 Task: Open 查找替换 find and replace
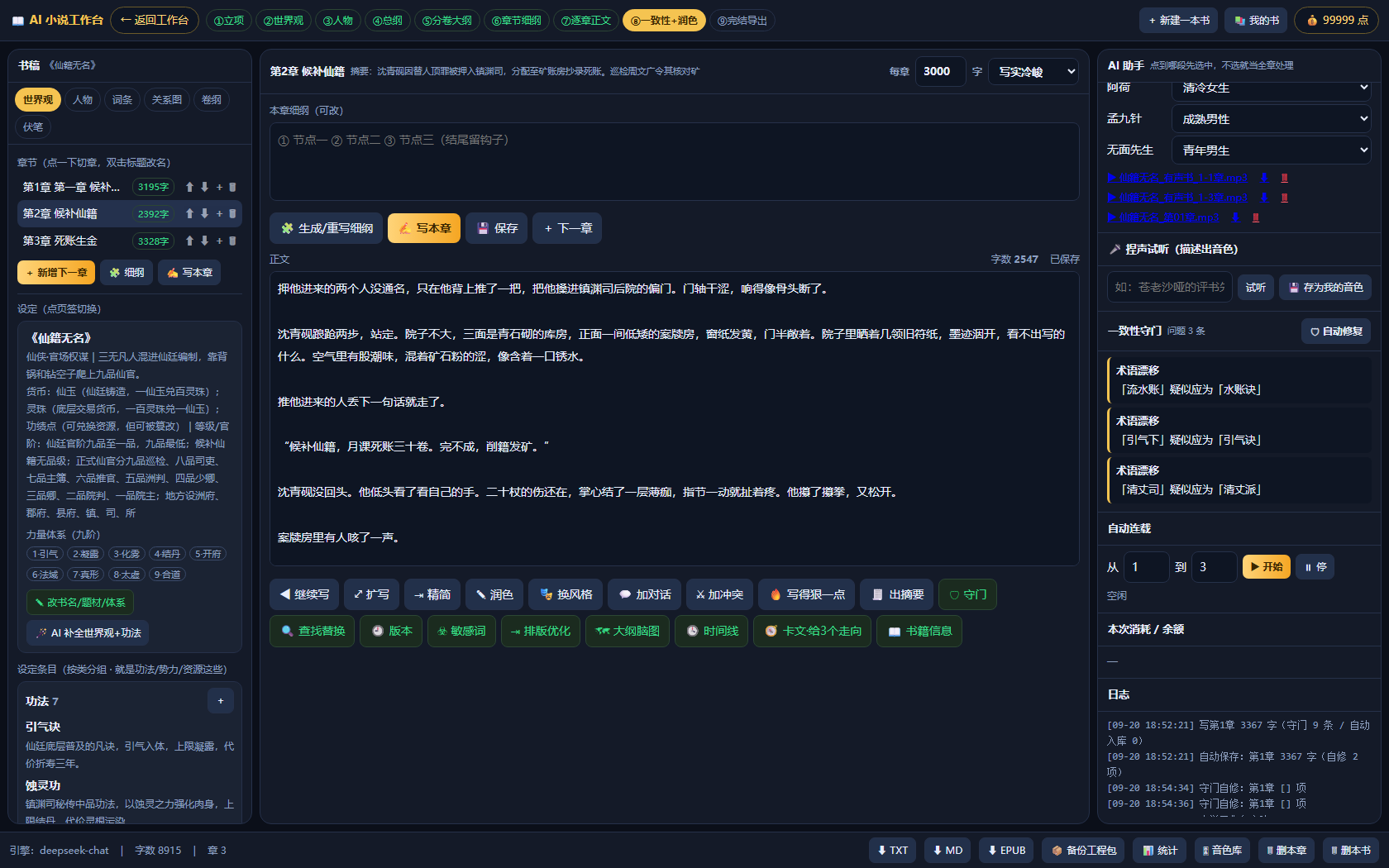(x=313, y=631)
